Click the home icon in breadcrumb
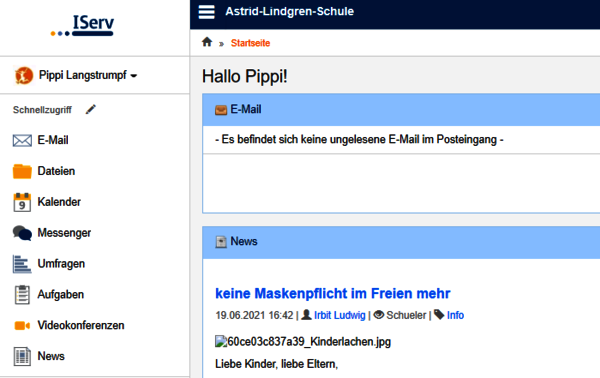Image resolution: width=600 pixels, height=378 pixels. tap(207, 42)
